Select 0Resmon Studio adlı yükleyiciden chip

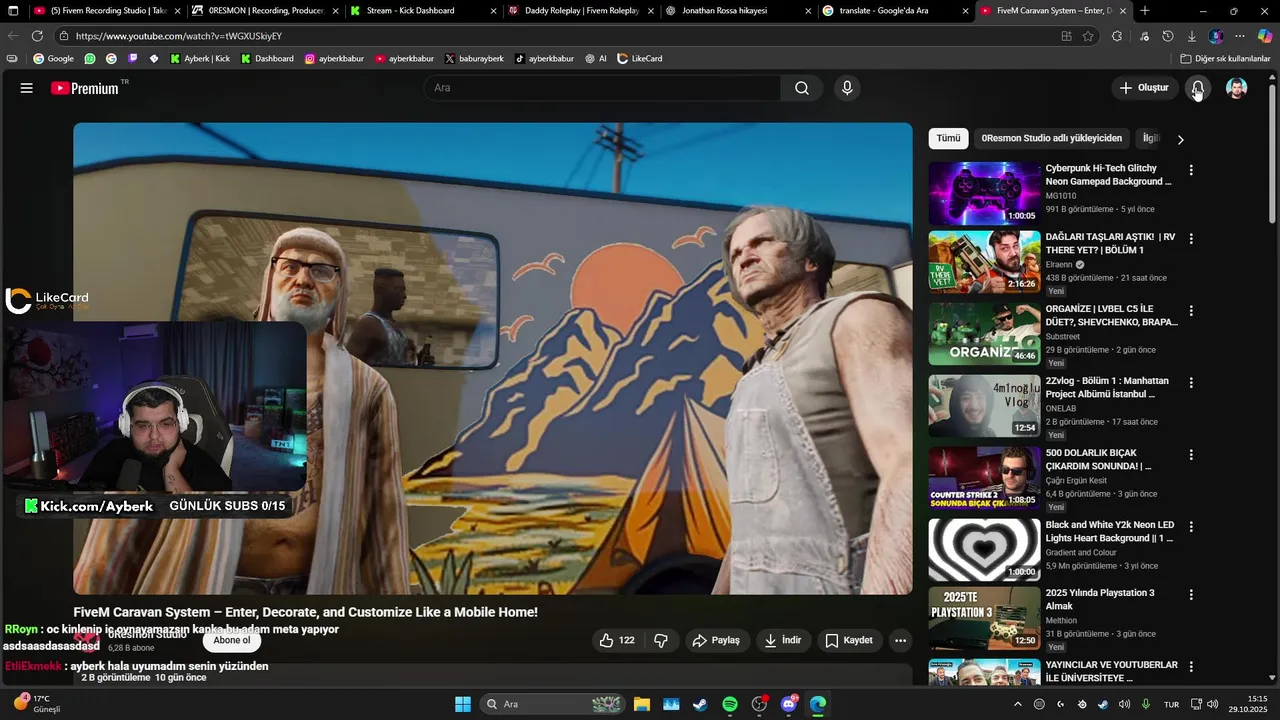pyautogui.click(x=1052, y=138)
